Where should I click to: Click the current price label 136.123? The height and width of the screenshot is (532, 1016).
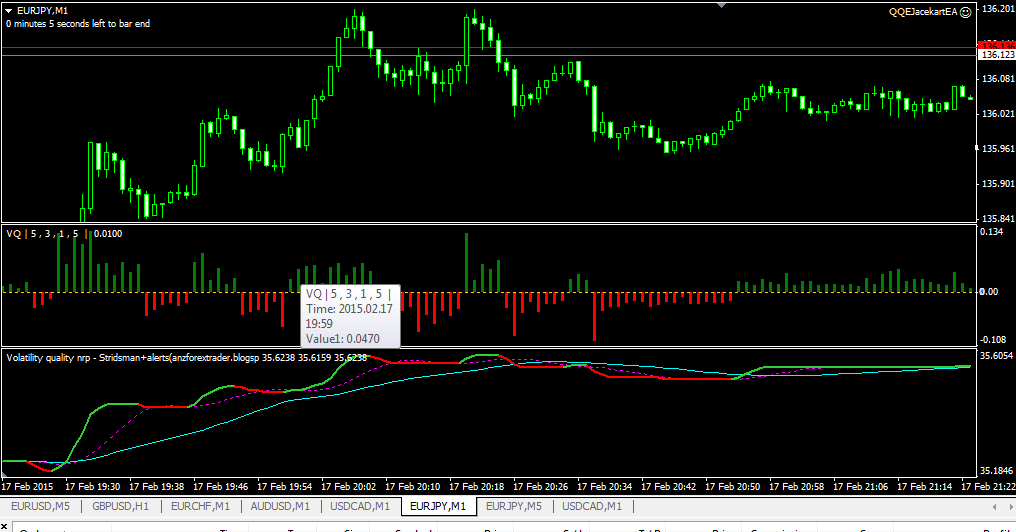(998, 56)
